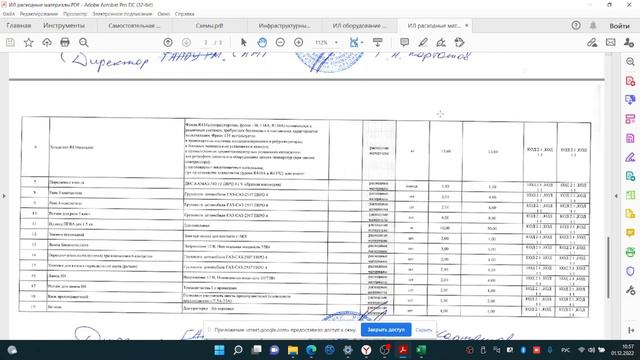Switch to Adobe Acrobat taskbar icon

(403, 350)
